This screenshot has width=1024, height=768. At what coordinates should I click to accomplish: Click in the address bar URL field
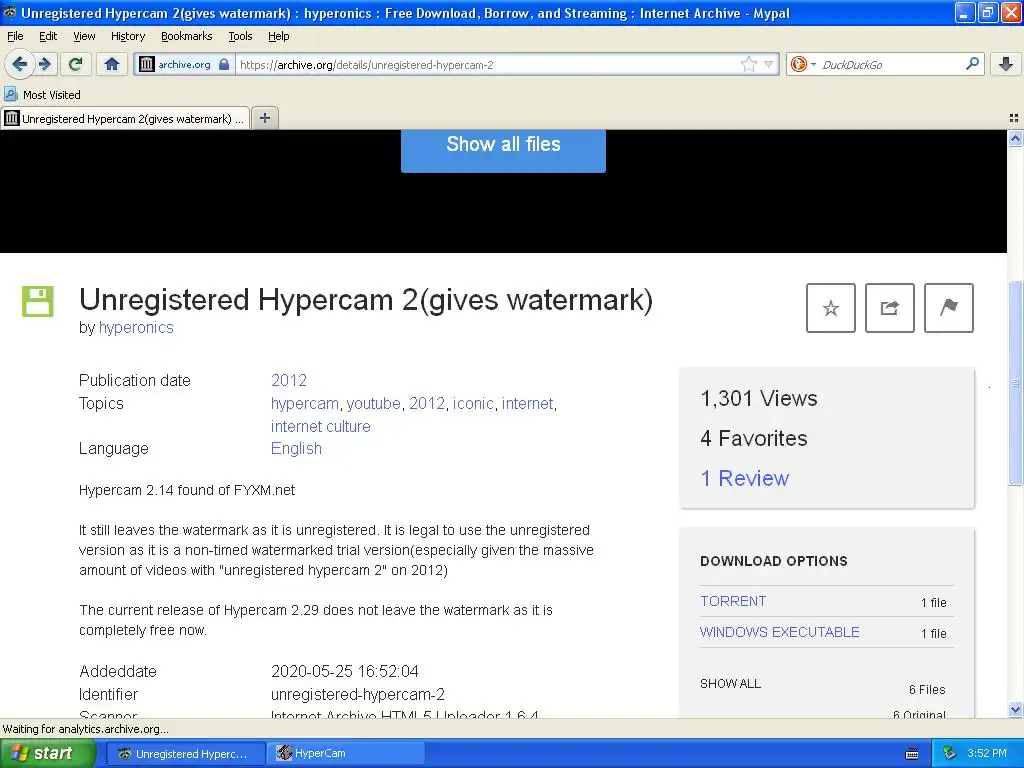tap(487, 64)
